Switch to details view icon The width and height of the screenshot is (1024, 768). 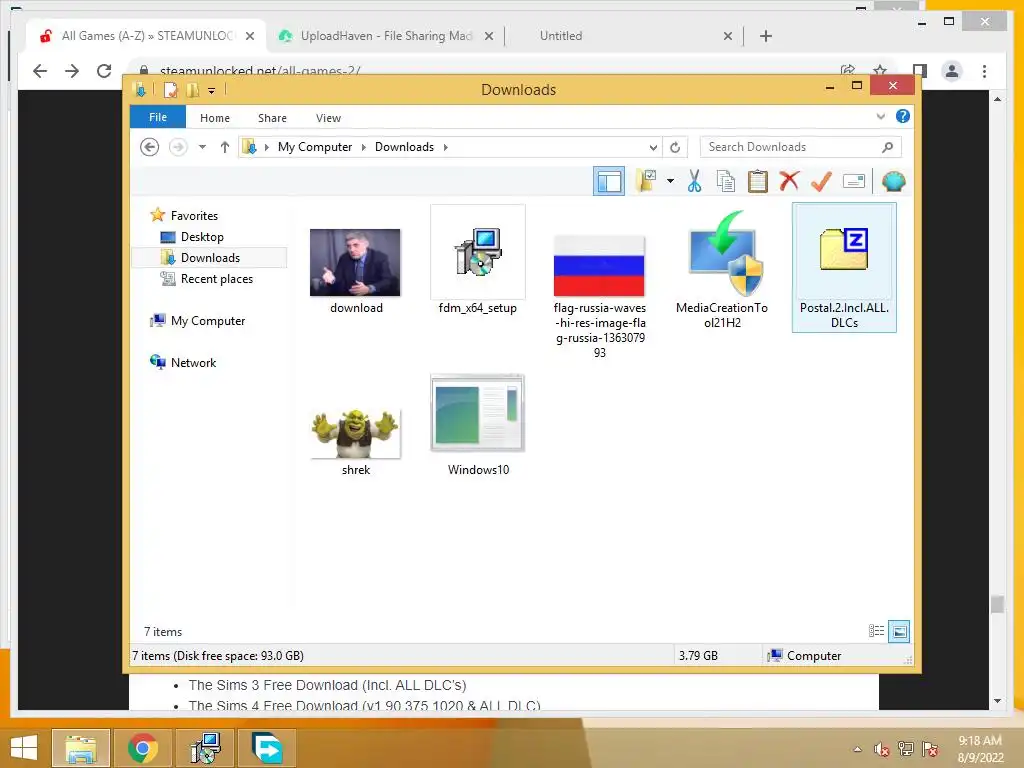876,631
